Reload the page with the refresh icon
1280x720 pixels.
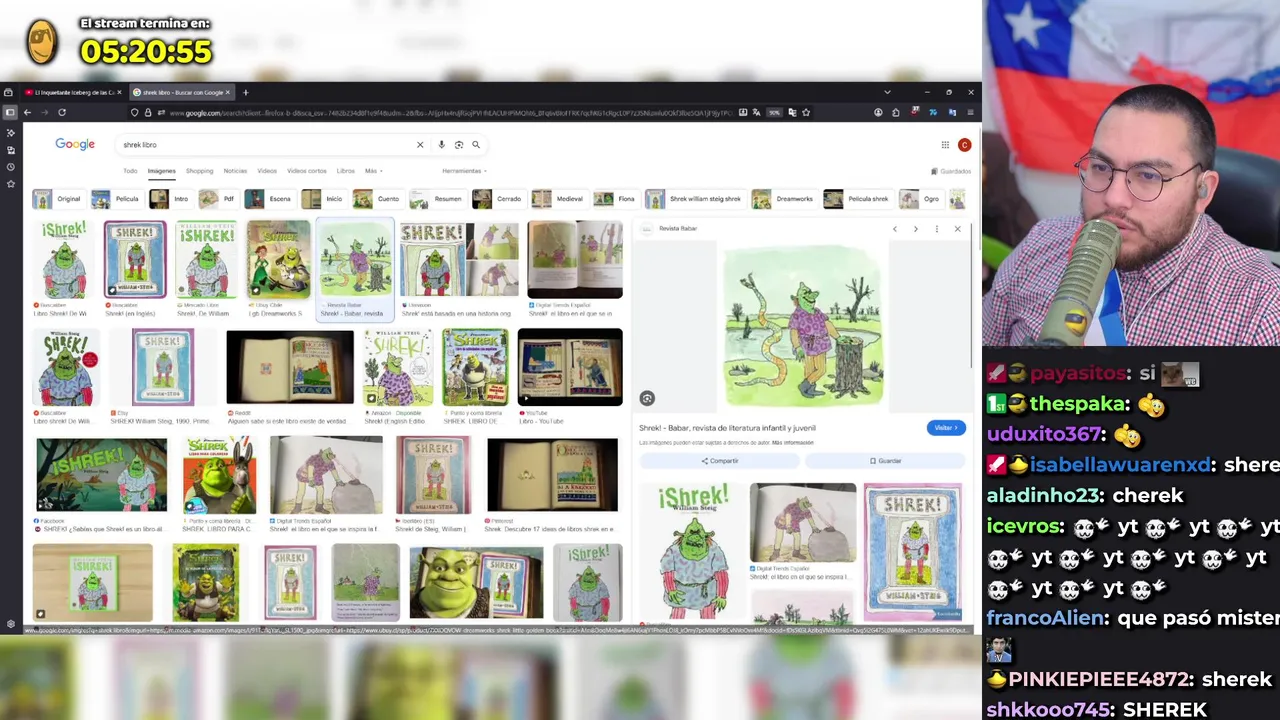(x=62, y=112)
